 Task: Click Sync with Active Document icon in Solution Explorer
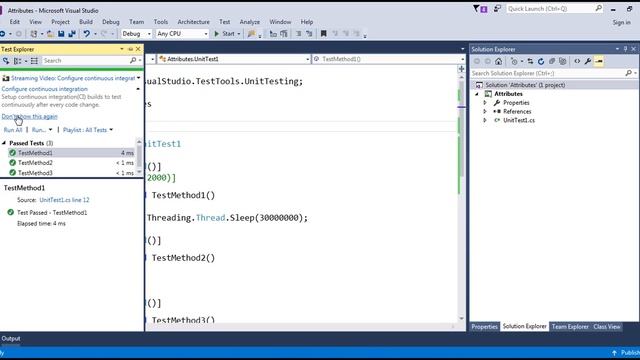(530, 61)
